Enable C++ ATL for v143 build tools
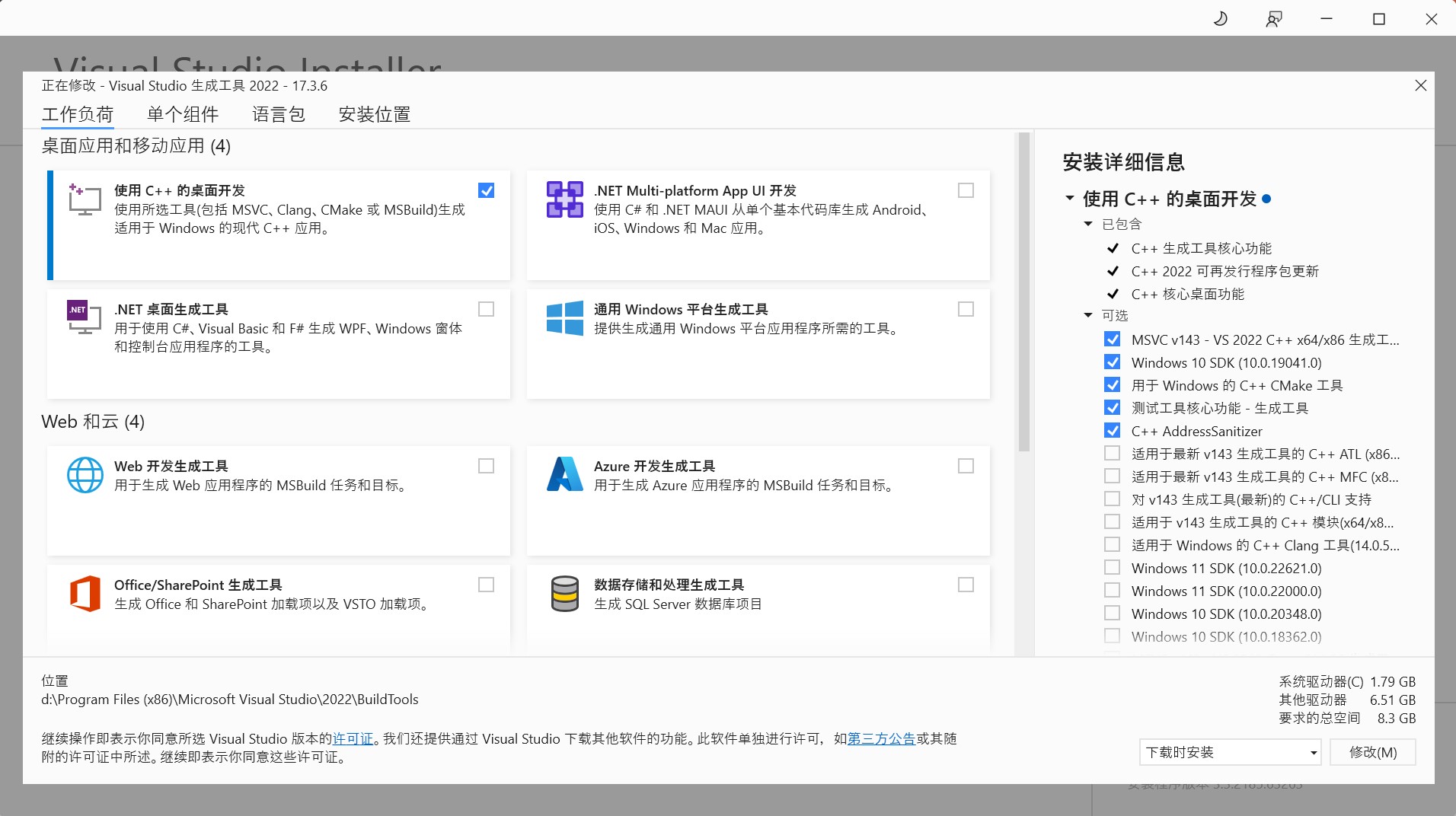Viewport: 1456px width, 816px height. (x=1112, y=454)
